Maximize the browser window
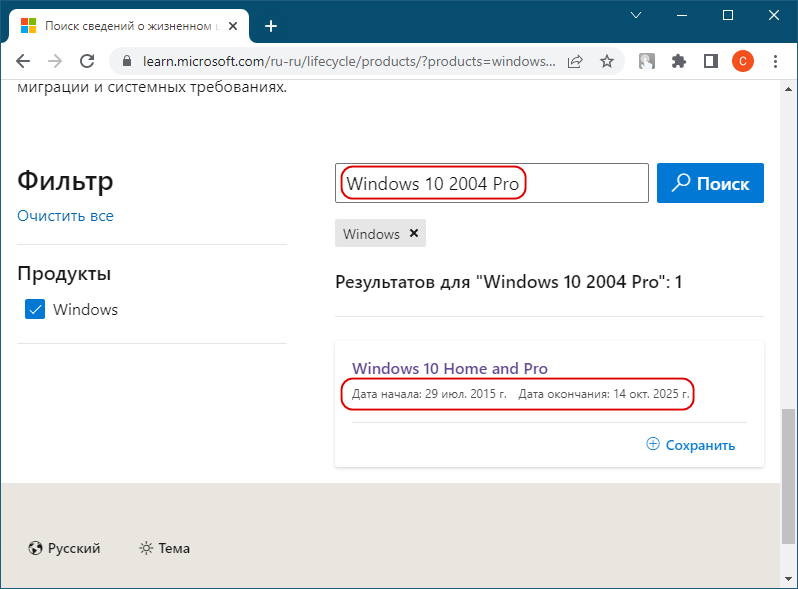The image size is (798, 589). tap(728, 15)
